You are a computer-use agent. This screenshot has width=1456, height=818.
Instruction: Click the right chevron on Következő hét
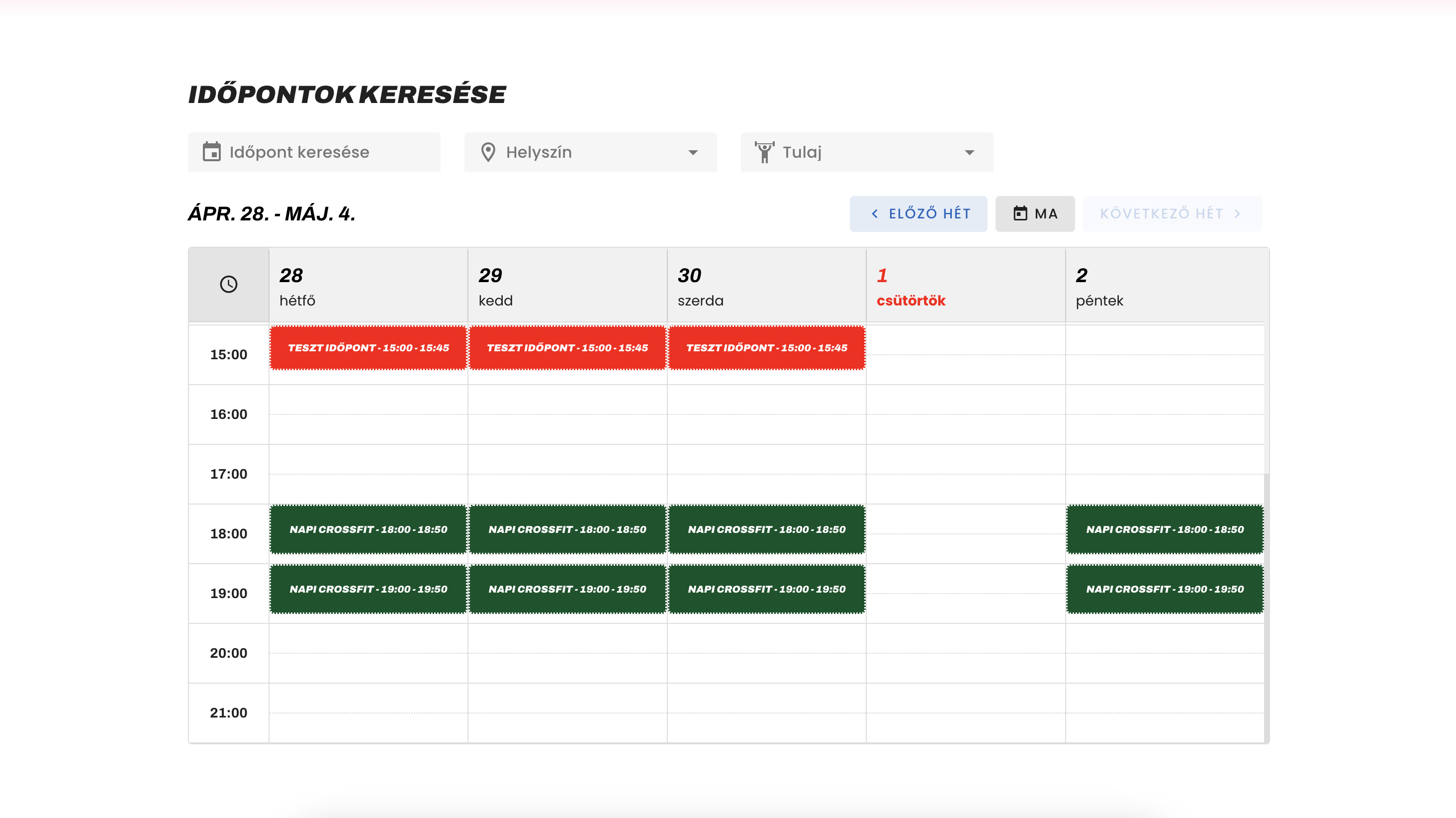(1237, 214)
